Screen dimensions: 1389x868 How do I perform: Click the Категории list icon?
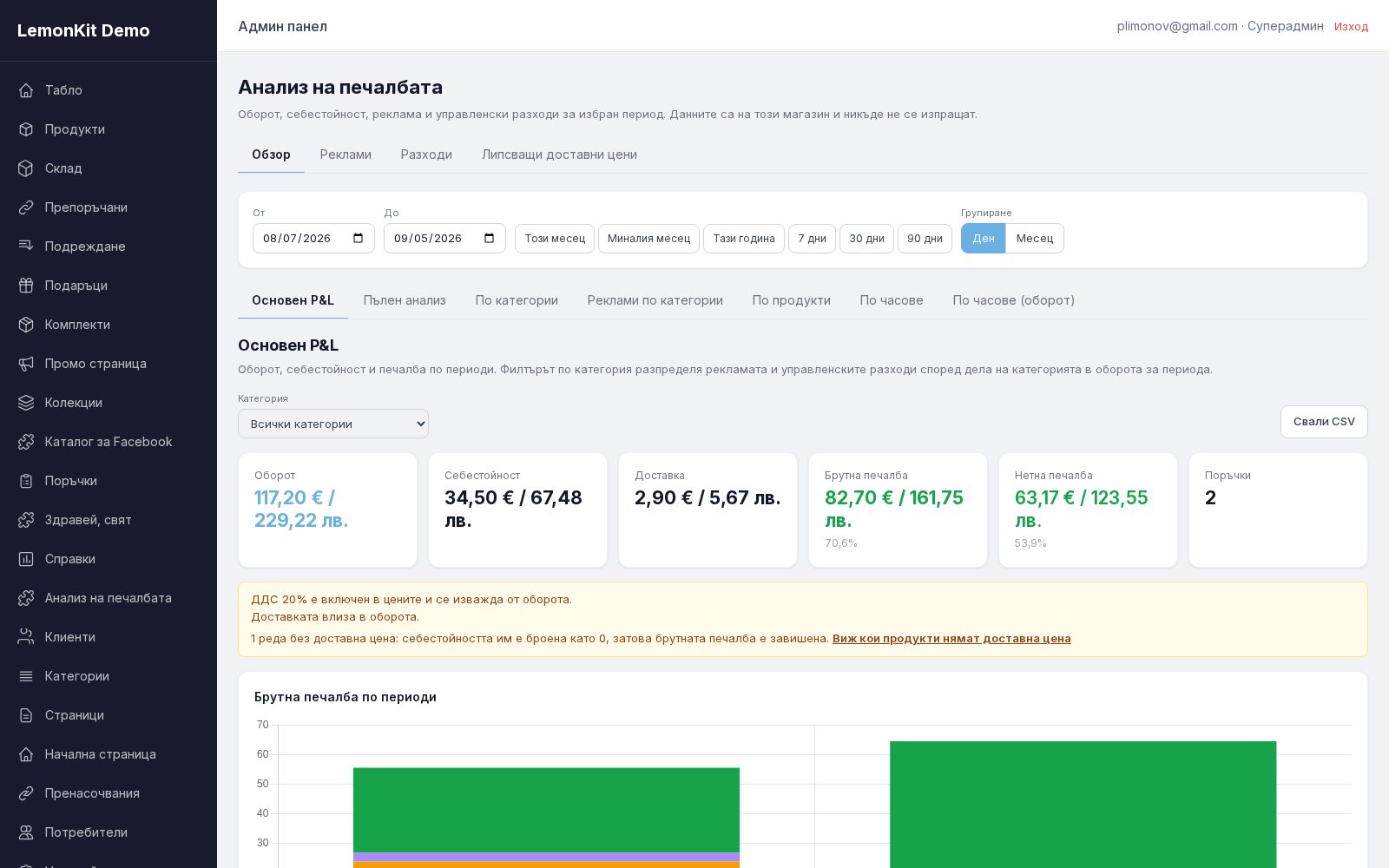pyautogui.click(x=26, y=676)
